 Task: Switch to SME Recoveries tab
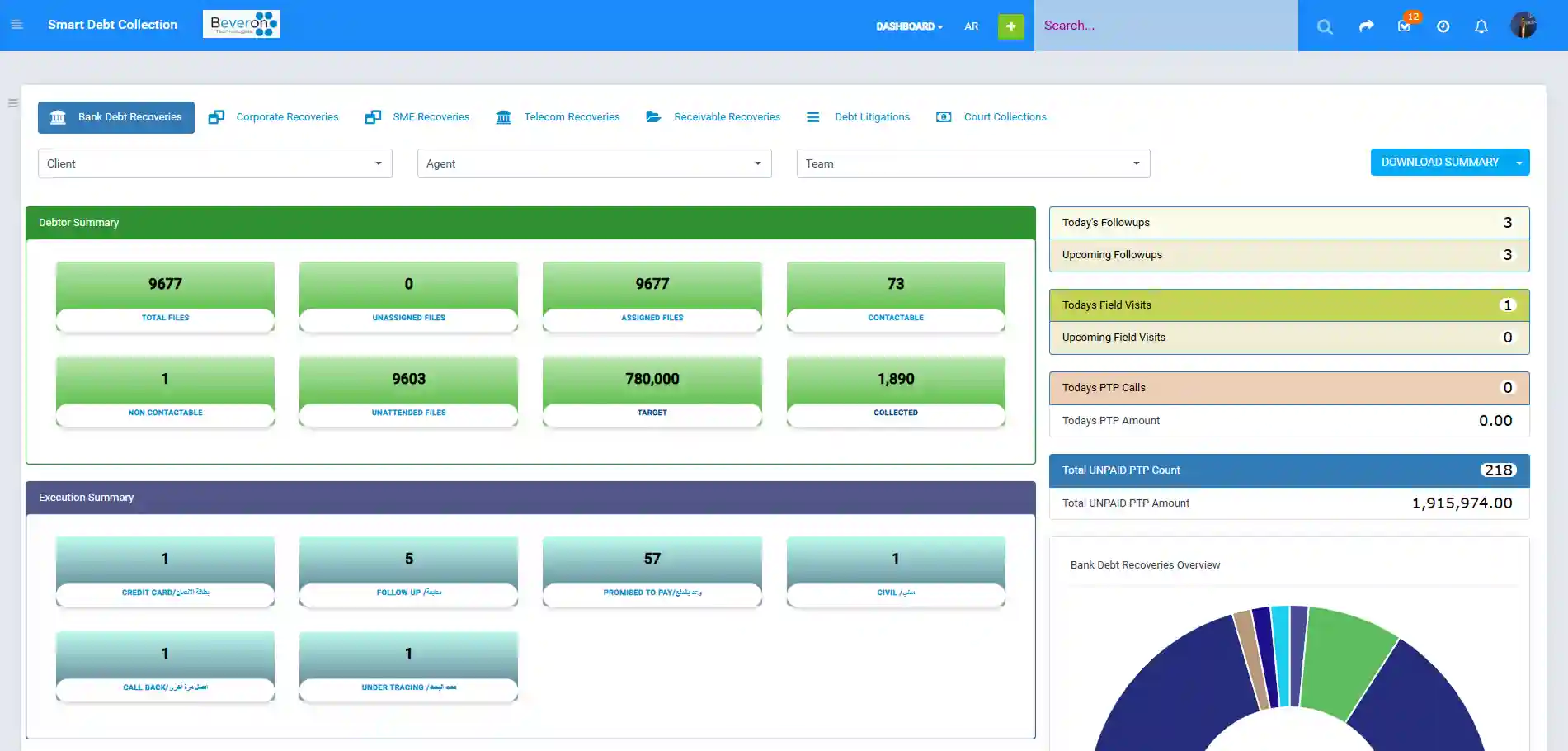(431, 117)
